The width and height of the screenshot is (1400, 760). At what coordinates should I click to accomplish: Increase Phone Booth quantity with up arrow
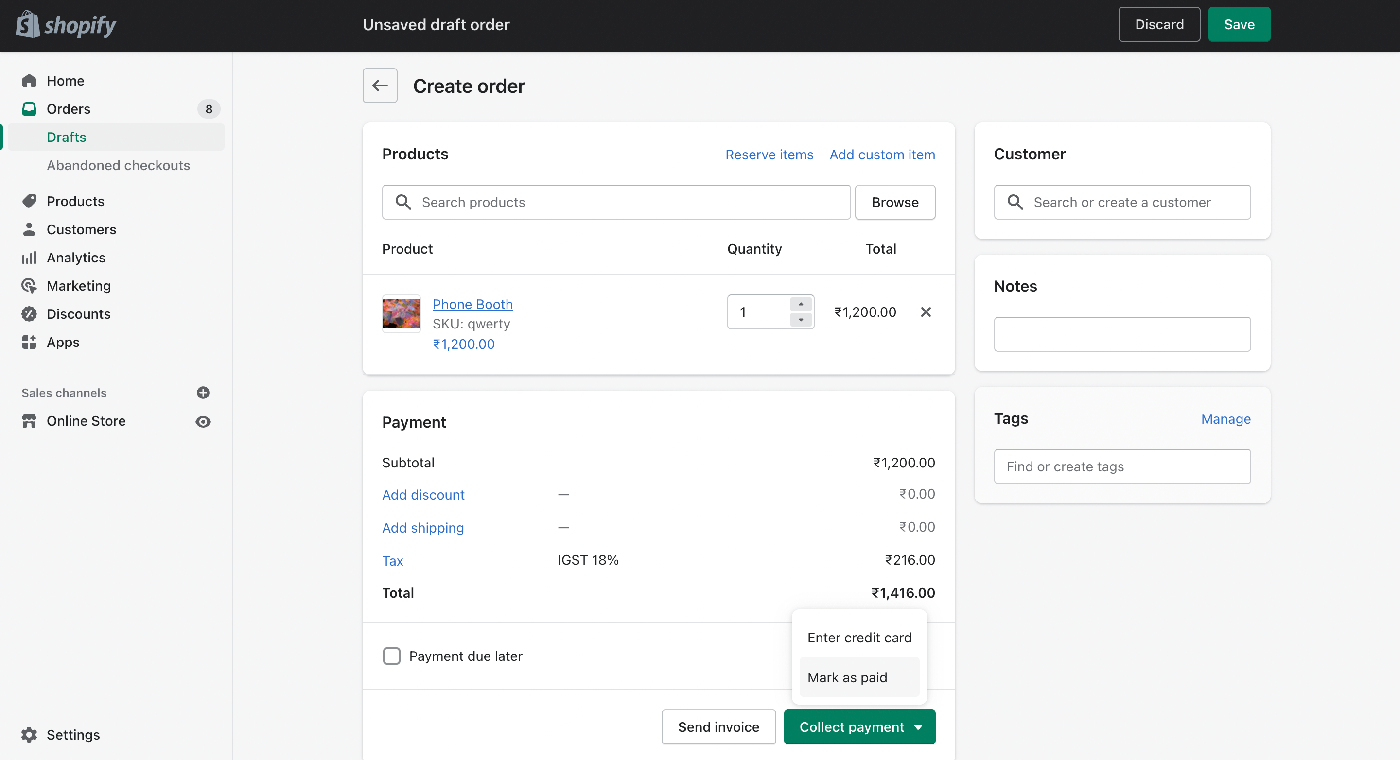(x=801, y=304)
